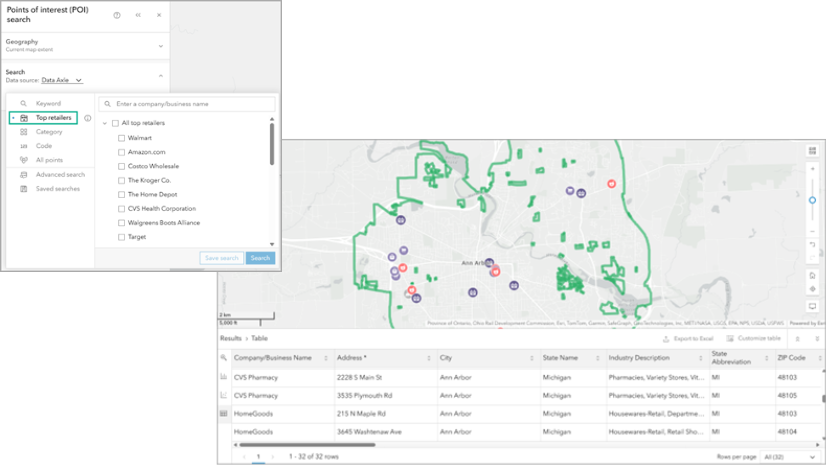Check the Costco Wholesale checkbox
Viewport: 826px width, 465px height.
tap(122, 166)
